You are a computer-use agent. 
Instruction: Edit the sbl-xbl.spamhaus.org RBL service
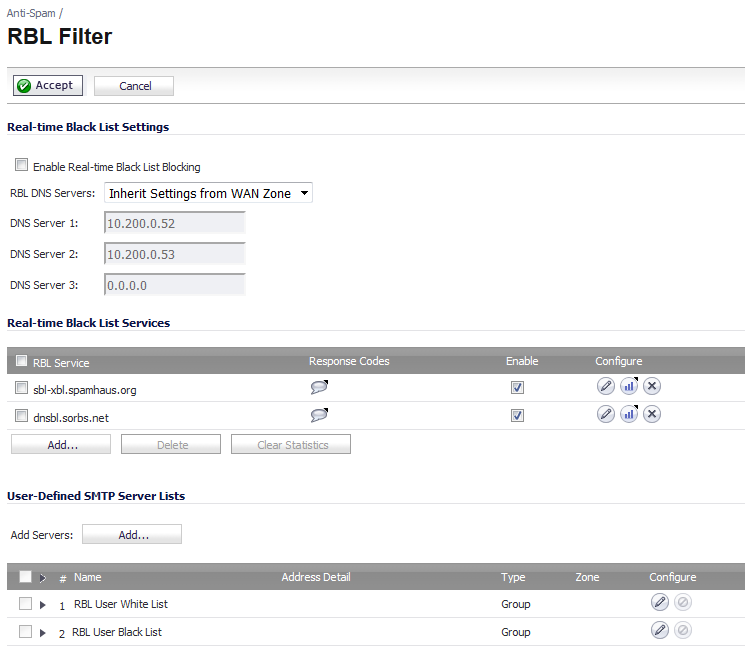(x=605, y=386)
